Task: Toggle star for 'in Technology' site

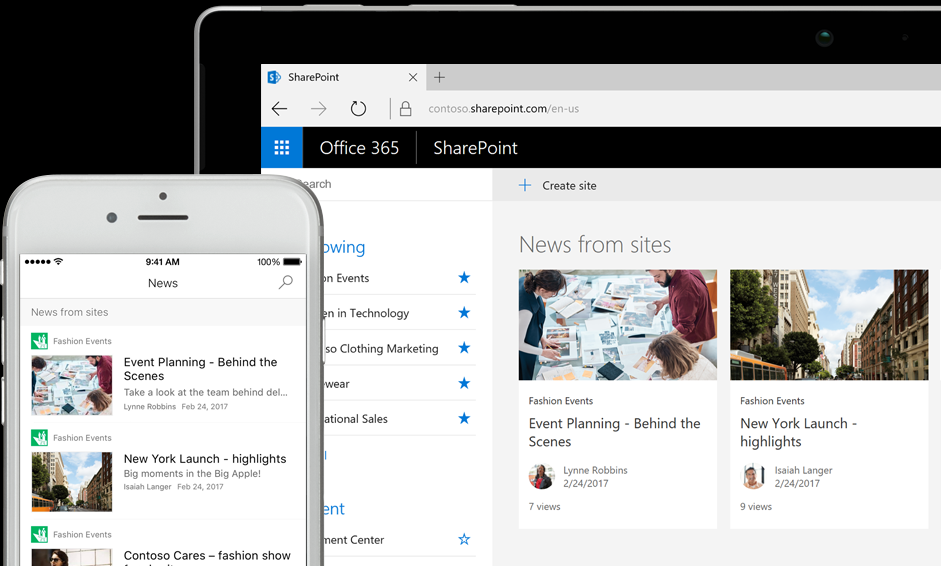Action: (x=464, y=312)
